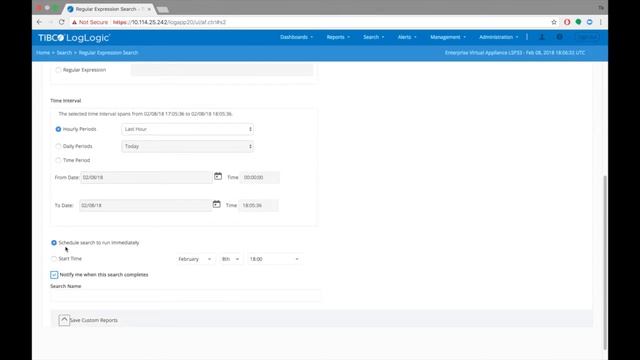Click the TIBCO LogLogic logo
The height and width of the screenshot is (360, 640).
(74, 38)
